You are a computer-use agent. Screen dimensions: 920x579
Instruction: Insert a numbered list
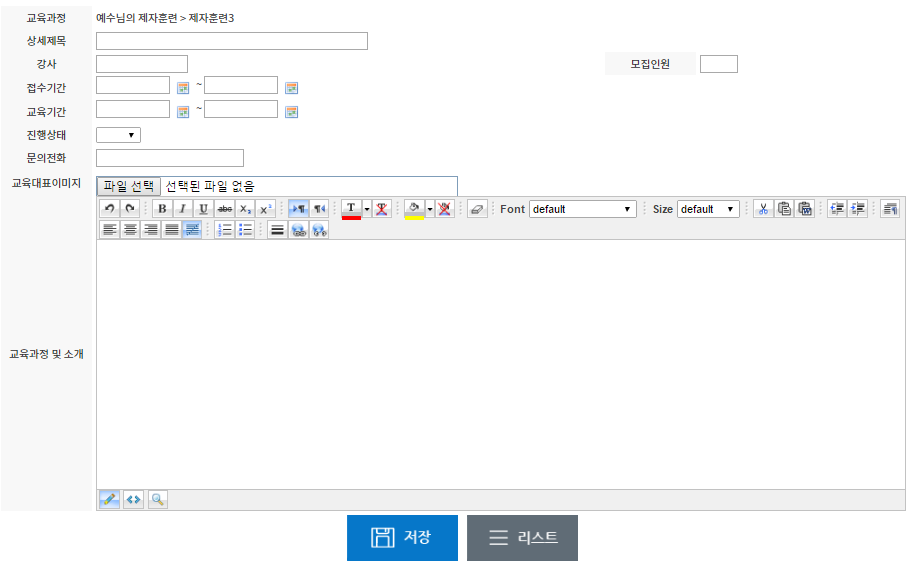coord(225,229)
